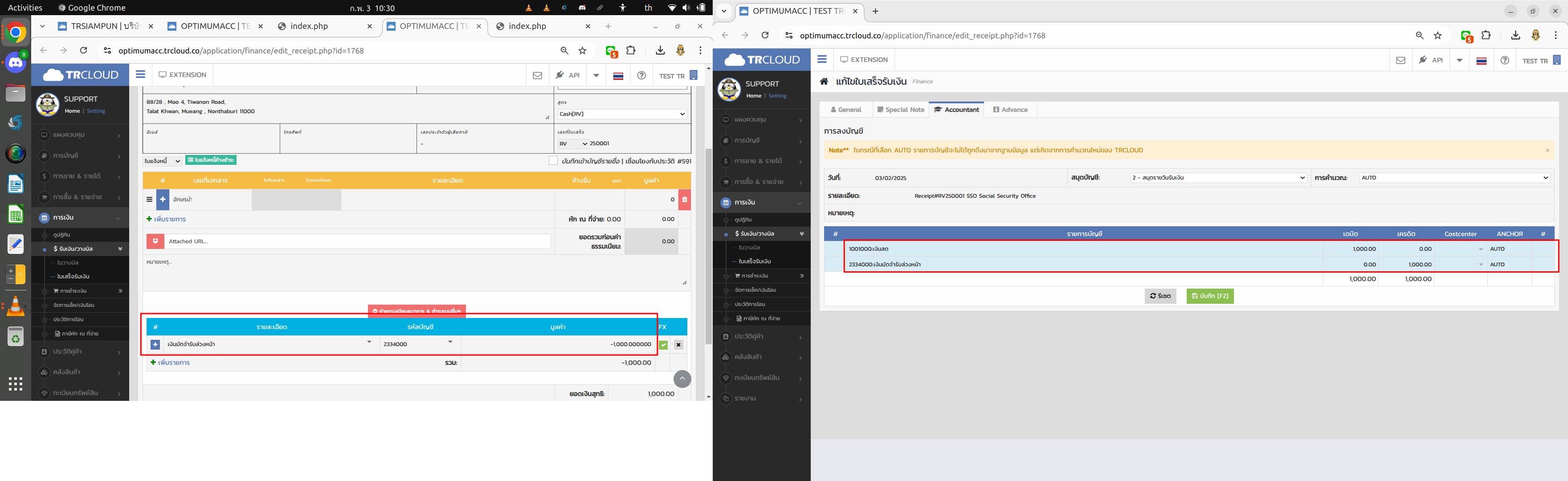The height and width of the screenshot is (481, 1568).
Task: Toggle sidebar hamburger in left window
Action: coord(141,74)
